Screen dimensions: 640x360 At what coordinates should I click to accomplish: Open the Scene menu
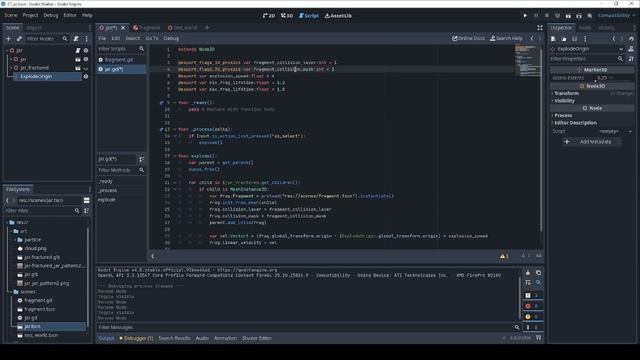[11, 15]
